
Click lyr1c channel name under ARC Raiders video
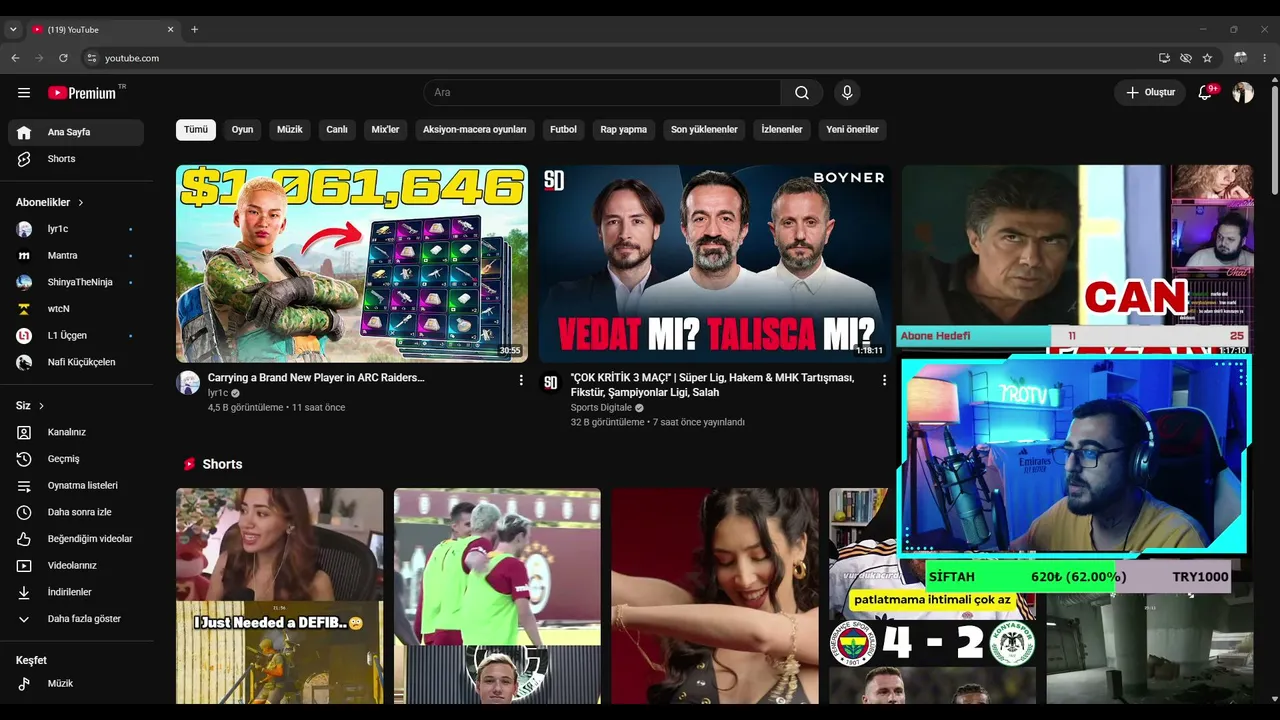[x=218, y=393]
